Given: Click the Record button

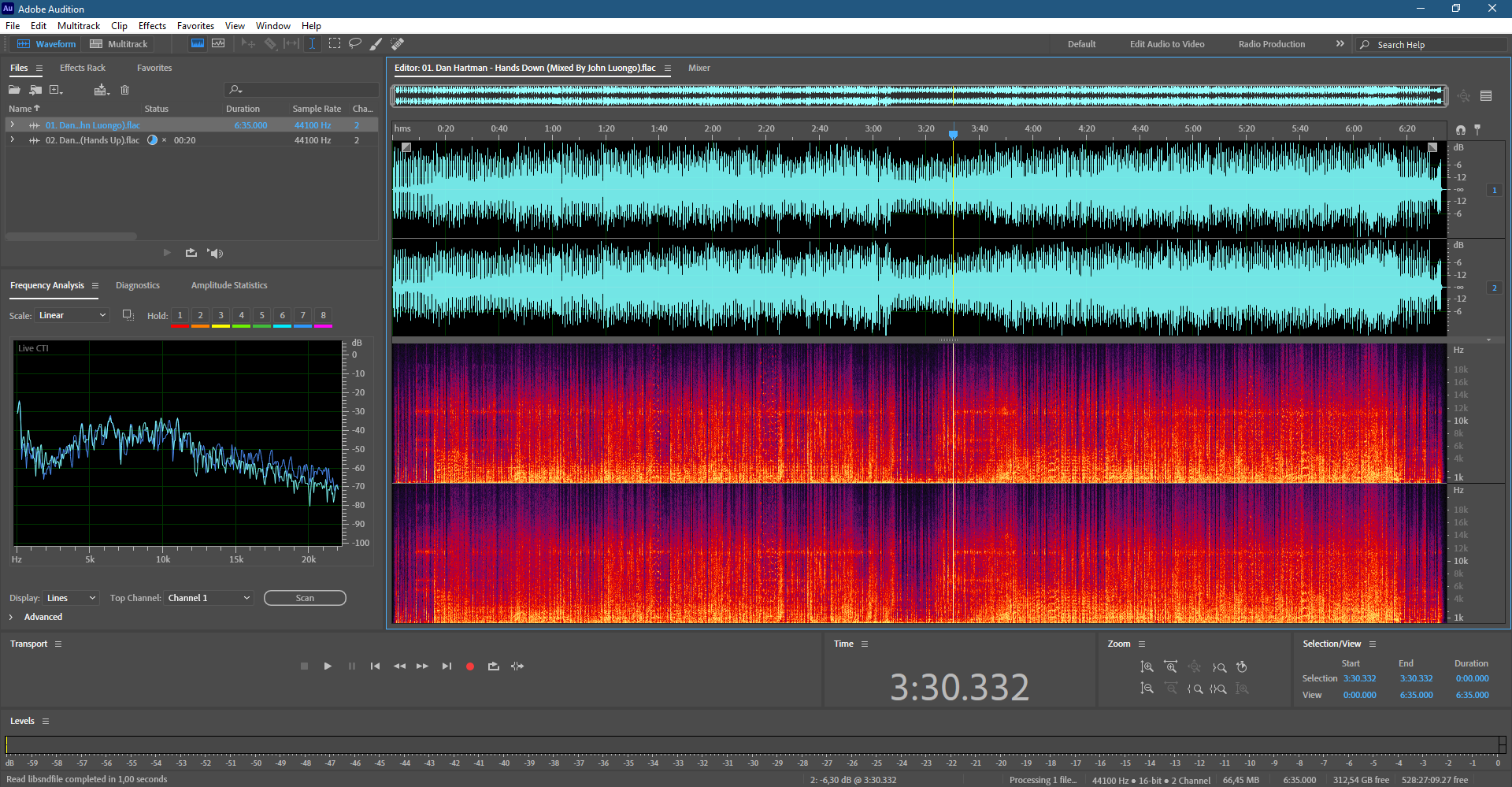Looking at the screenshot, I should click(x=470, y=666).
